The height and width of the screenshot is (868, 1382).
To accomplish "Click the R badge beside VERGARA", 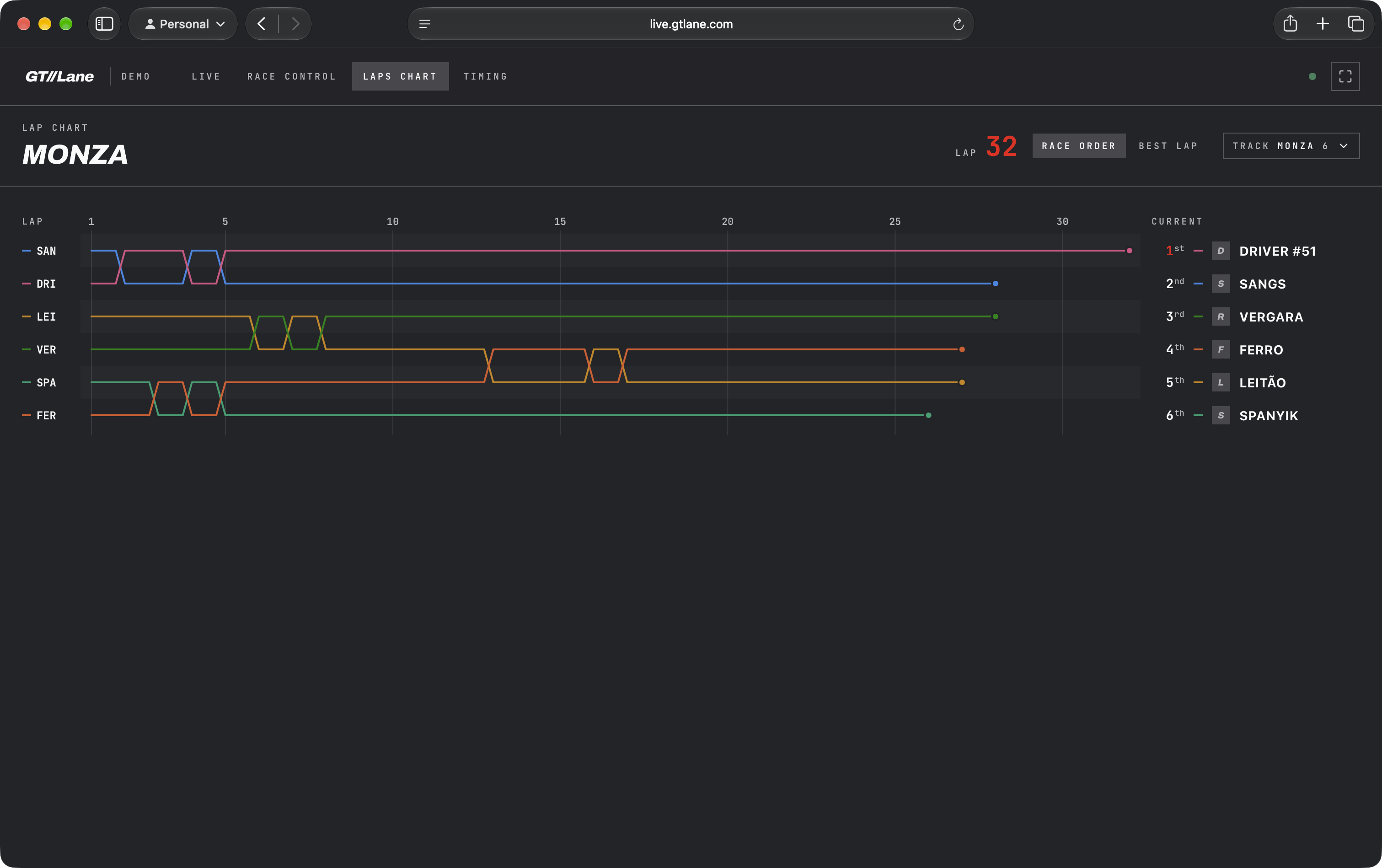I will 1221,317.
